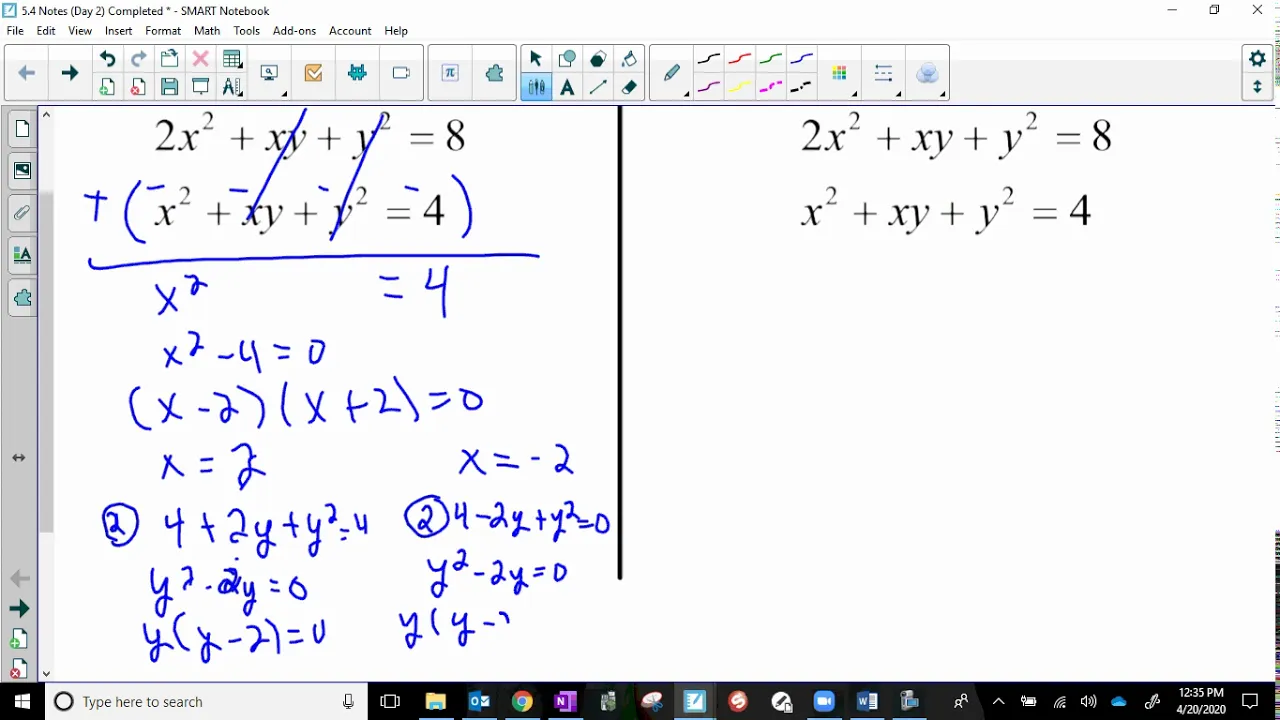Open the transparency dropdown
The height and width of the screenshot is (720, 1280).
(x=927, y=73)
